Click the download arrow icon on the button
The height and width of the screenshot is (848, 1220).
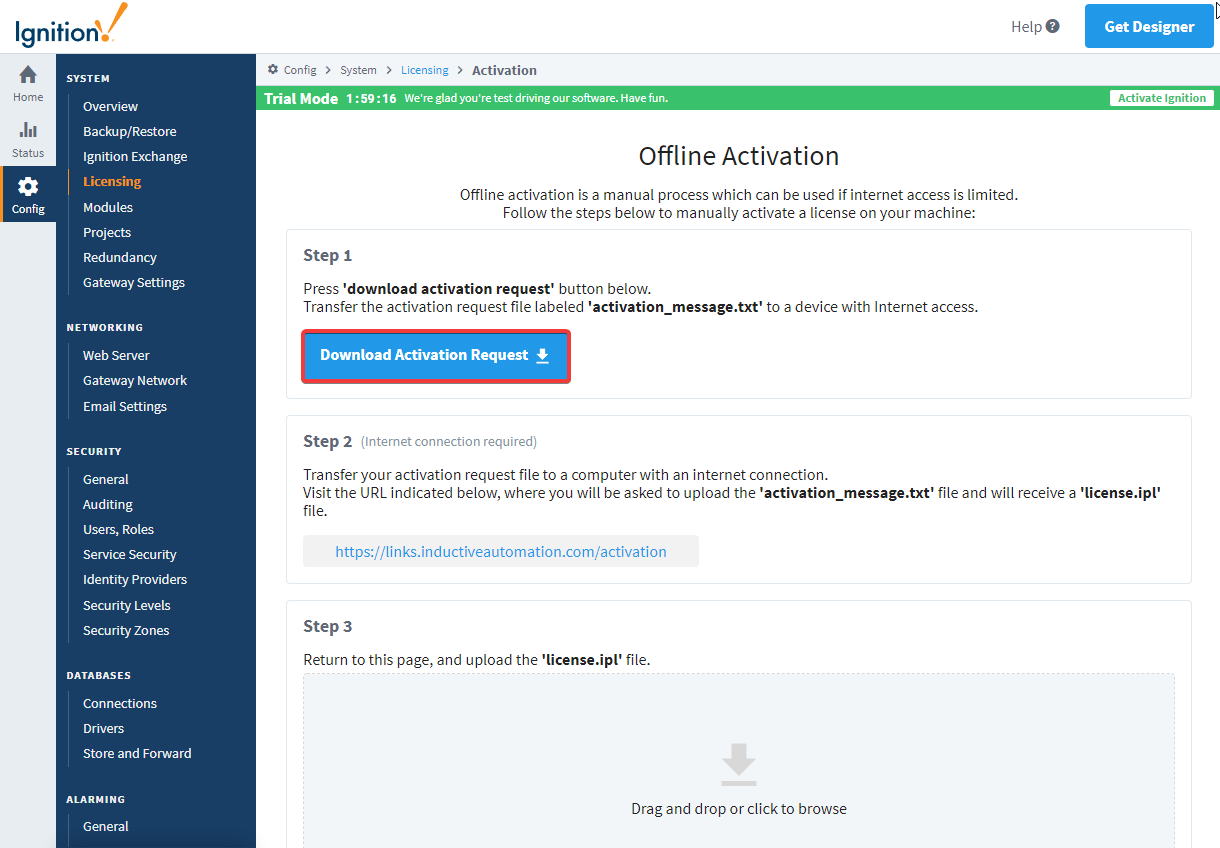point(542,356)
